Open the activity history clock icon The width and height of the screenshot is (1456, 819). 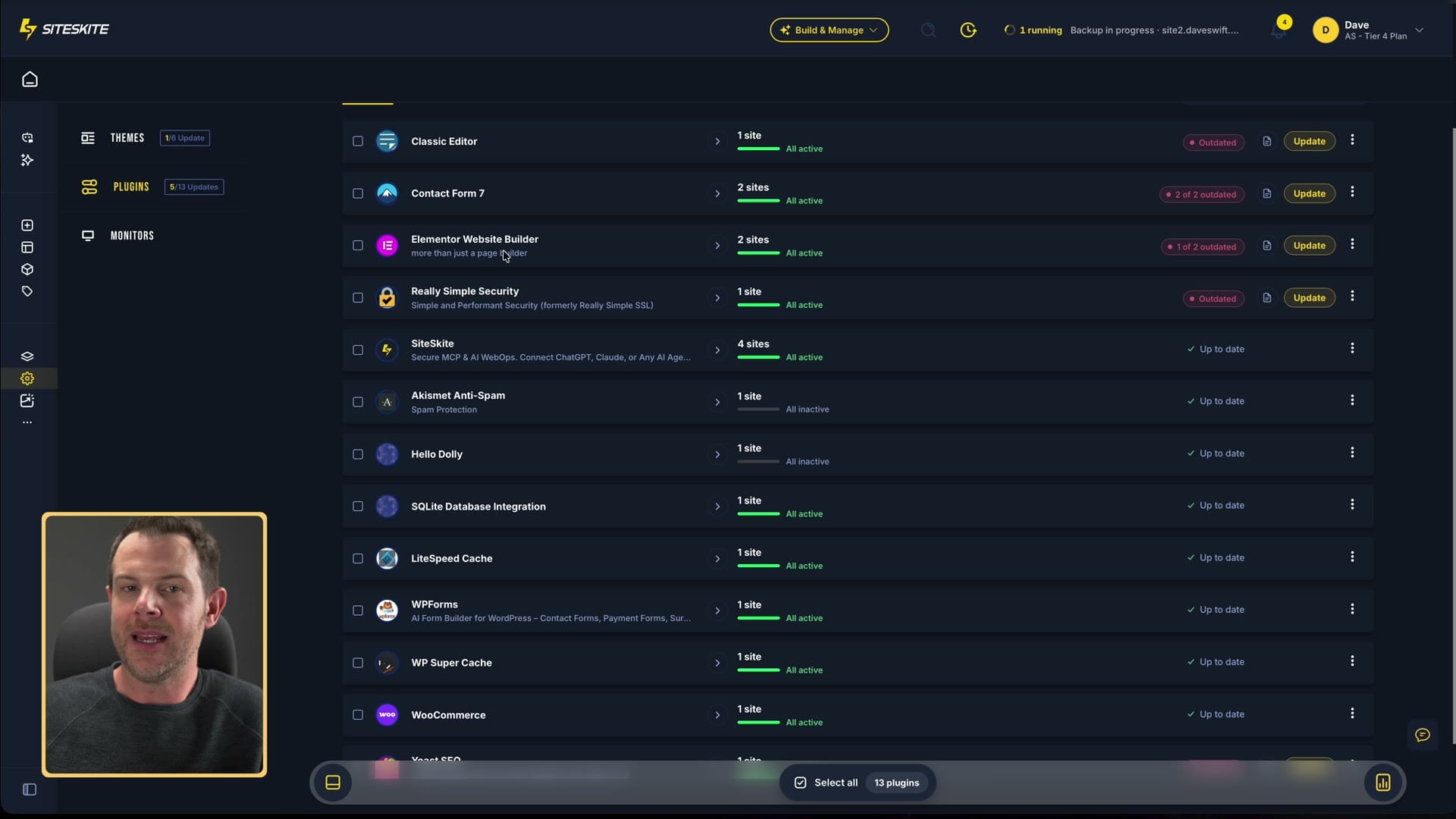click(x=968, y=30)
